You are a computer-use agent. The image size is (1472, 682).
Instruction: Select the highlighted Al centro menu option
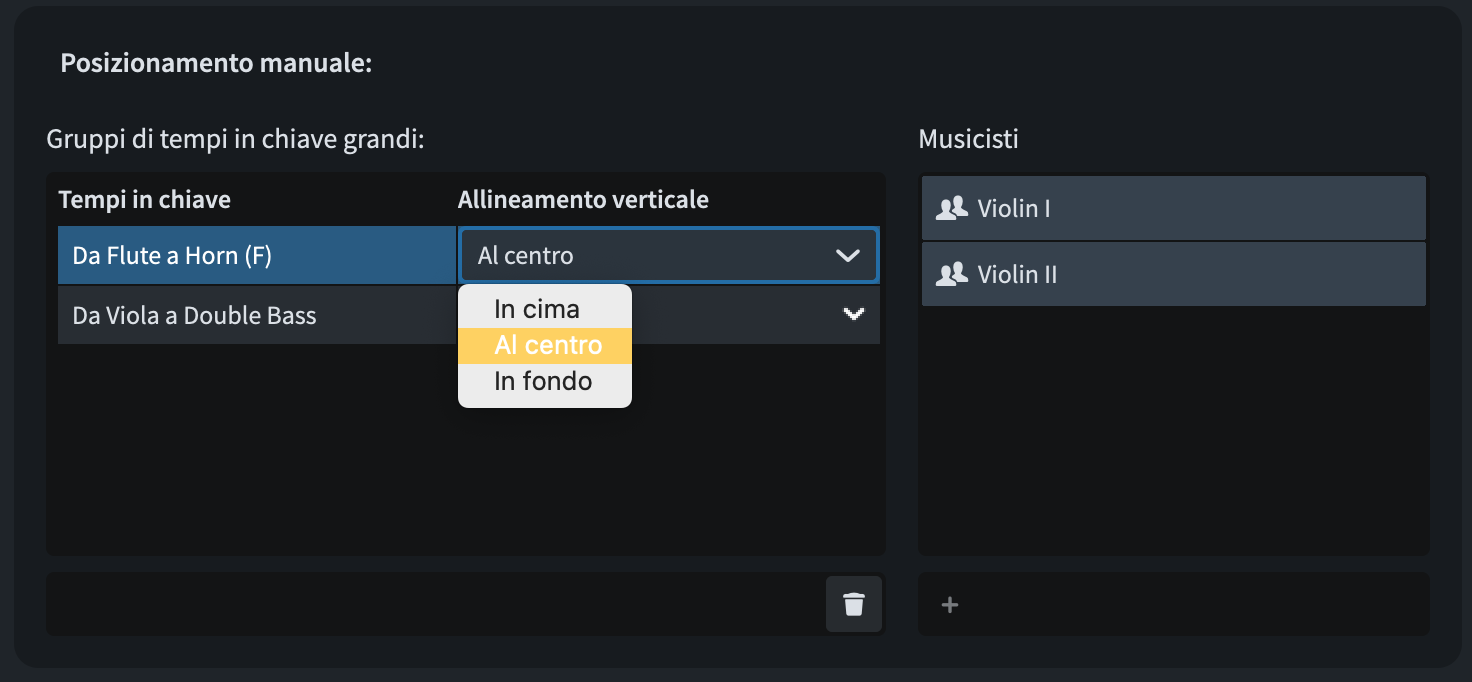click(x=548, y=345)
